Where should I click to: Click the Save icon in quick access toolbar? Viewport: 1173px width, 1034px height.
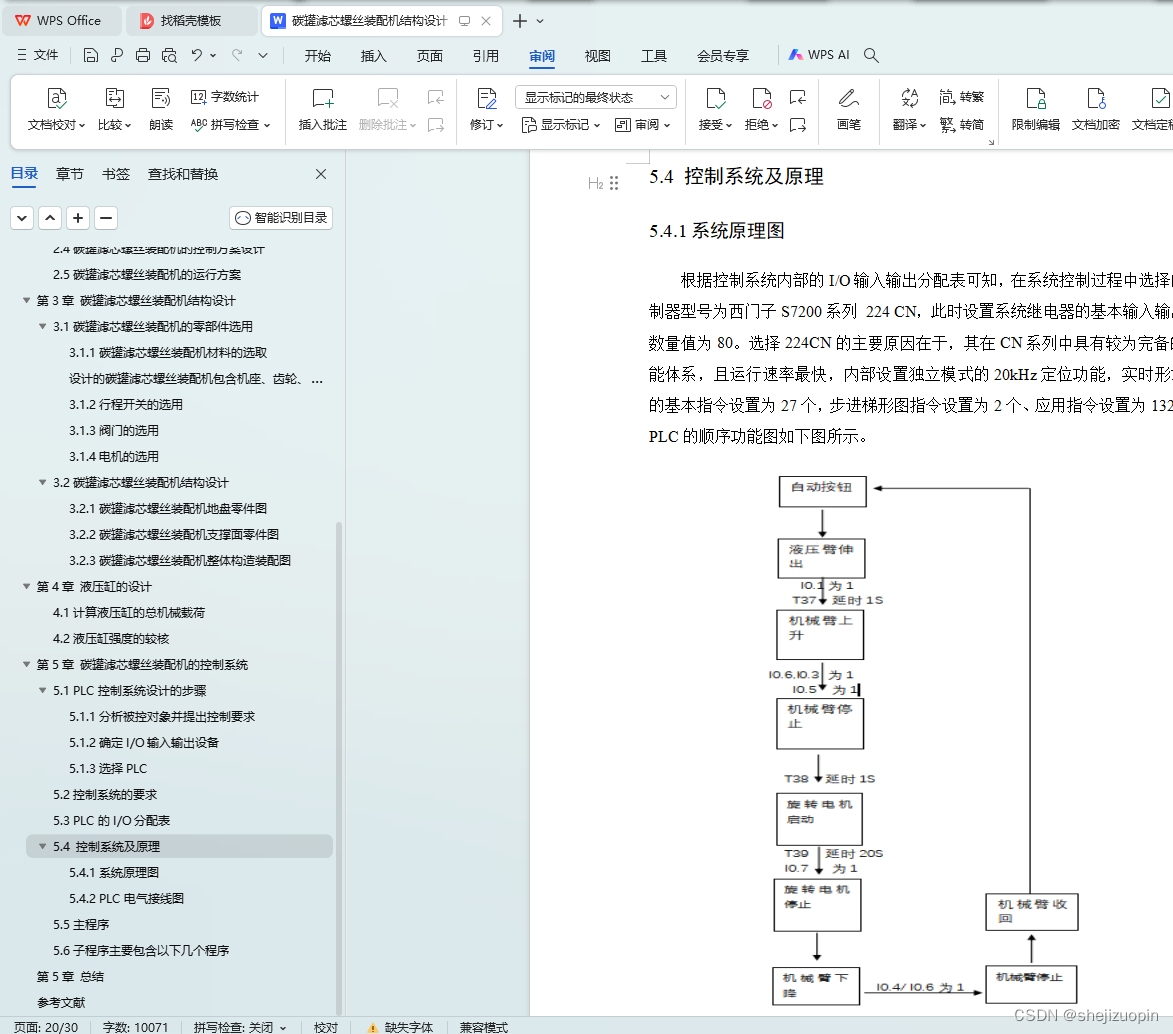(91, 55)
